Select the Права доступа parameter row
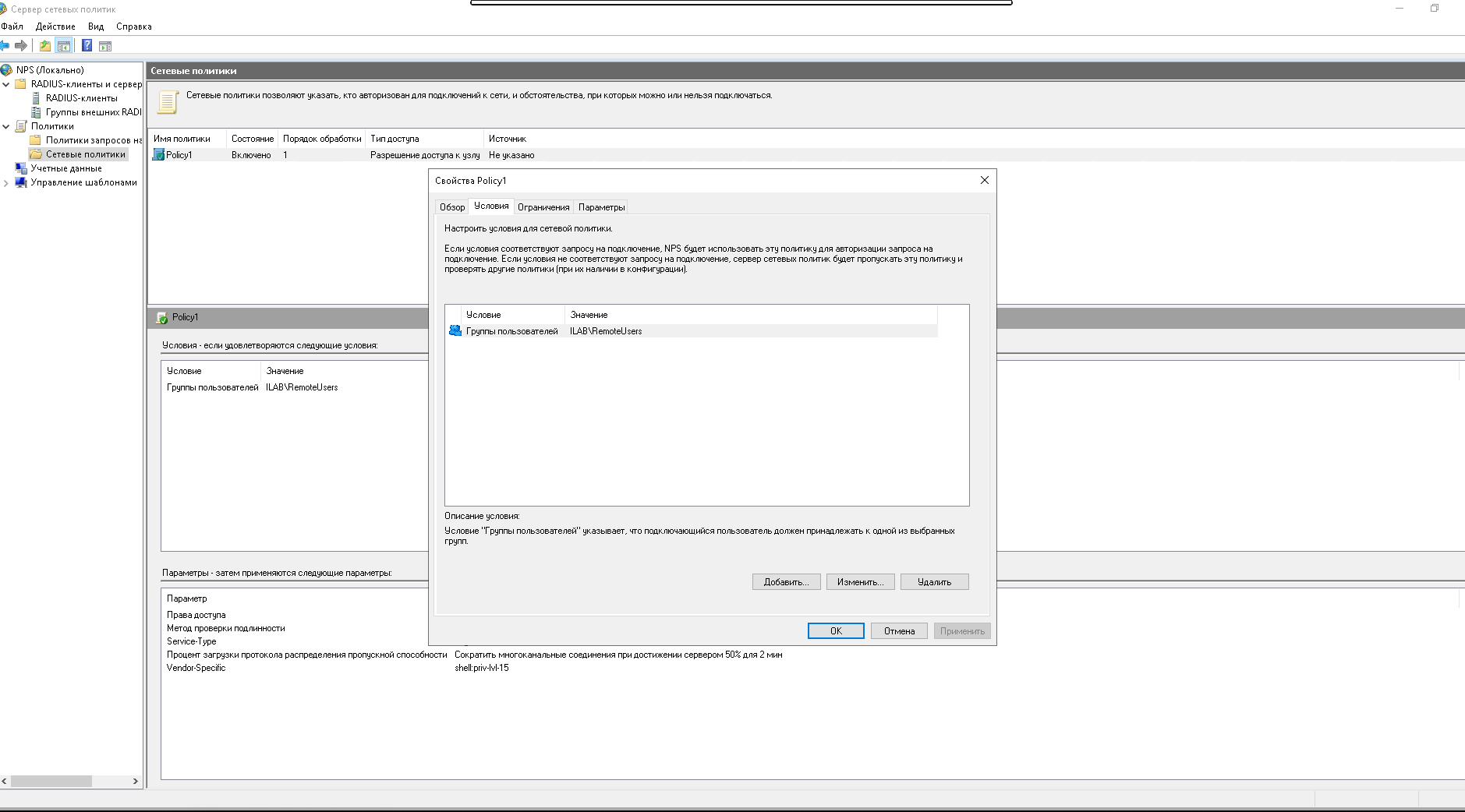 coord(196,615)
